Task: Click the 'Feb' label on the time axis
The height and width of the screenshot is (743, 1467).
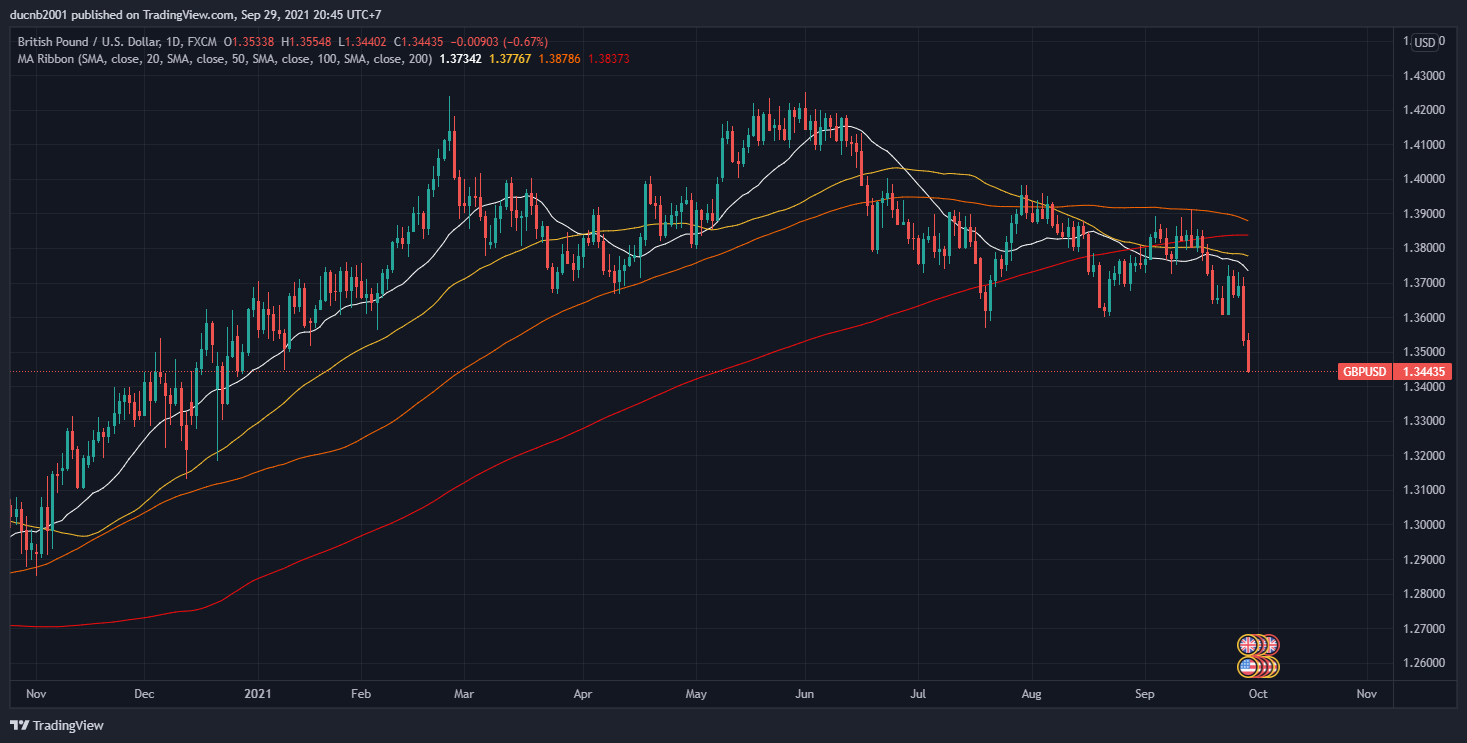Action: point(362,693)
